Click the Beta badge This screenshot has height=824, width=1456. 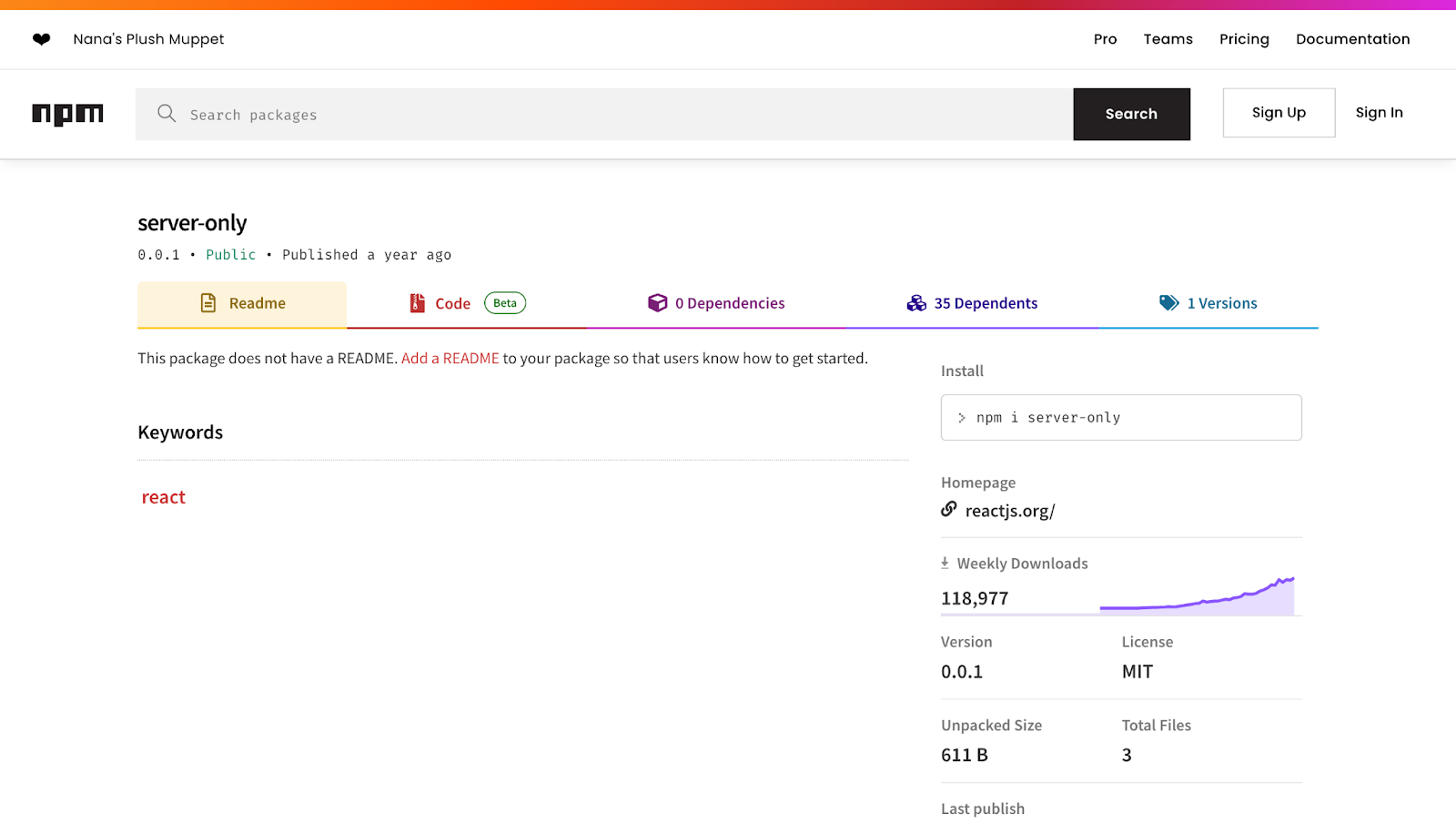pos(505,303)
